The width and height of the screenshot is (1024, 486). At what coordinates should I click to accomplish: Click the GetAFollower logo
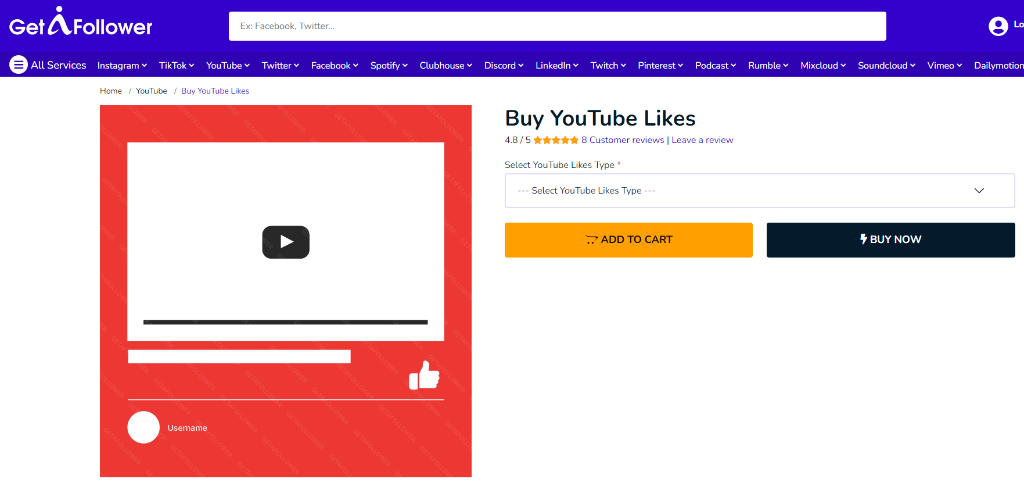tap(80, 24)
